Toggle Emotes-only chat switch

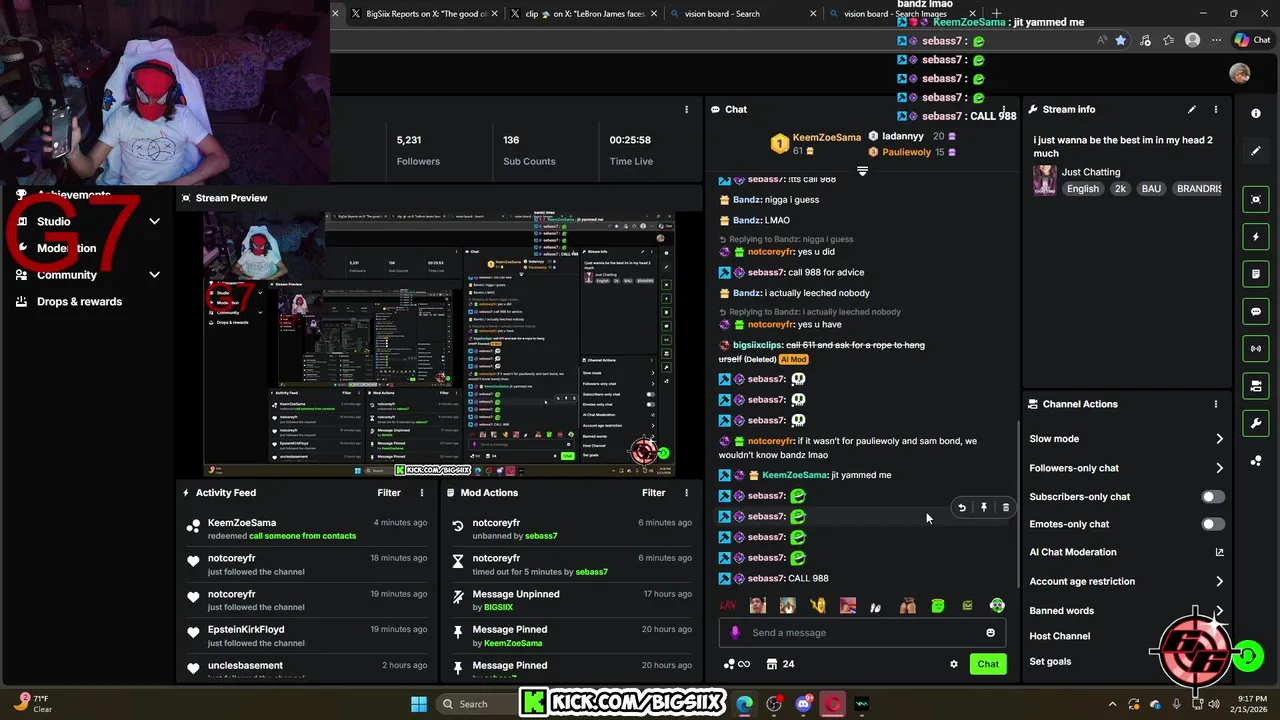coord(1212,524)
